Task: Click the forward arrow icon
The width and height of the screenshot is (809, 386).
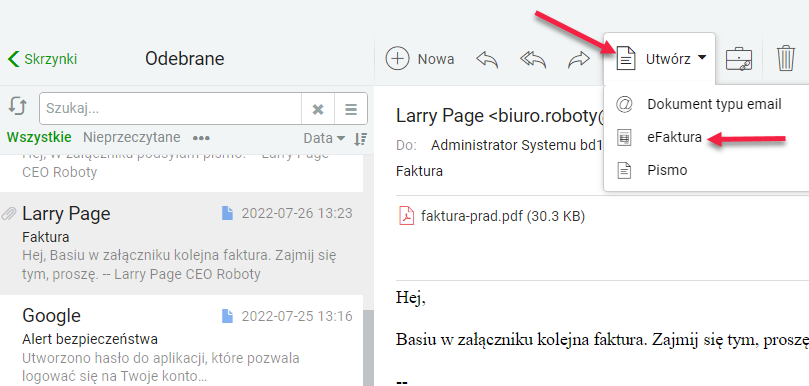Action: coord(578,59)
